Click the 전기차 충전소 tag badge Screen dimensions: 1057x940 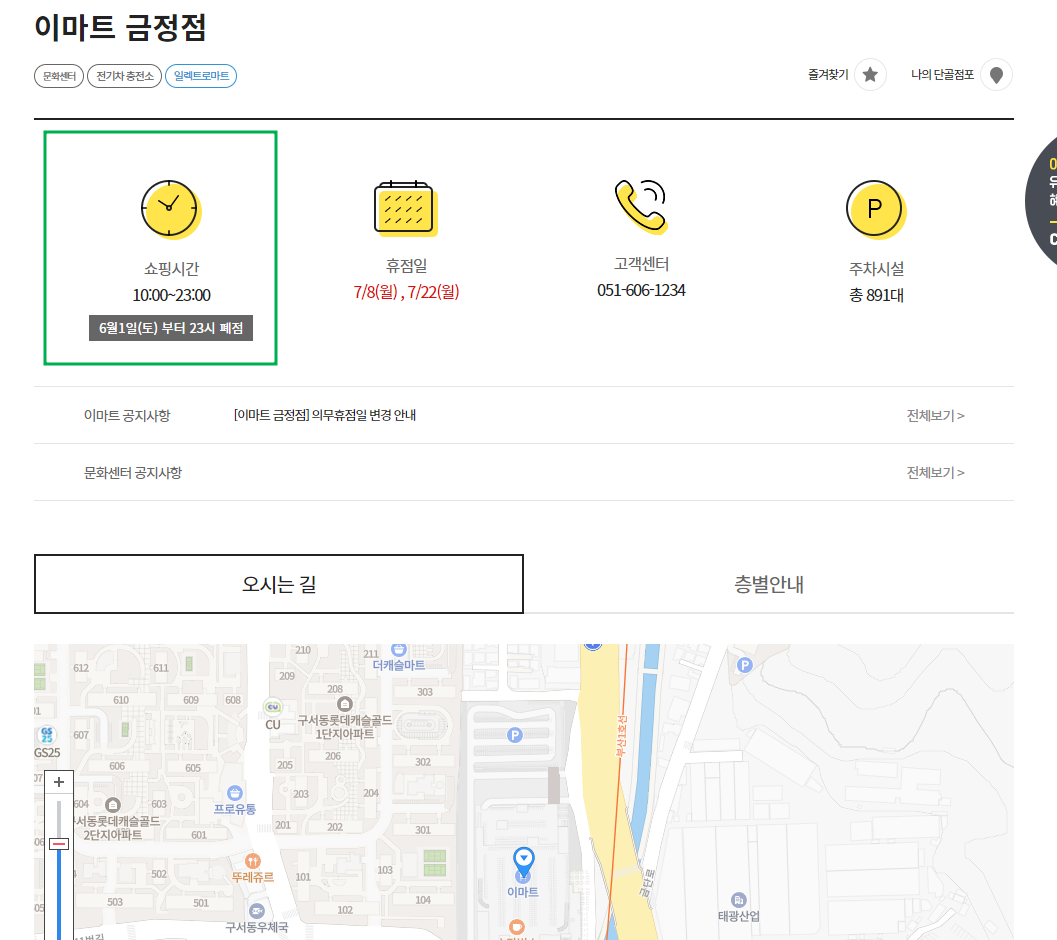pyautogui.click(x=125, y=76)
